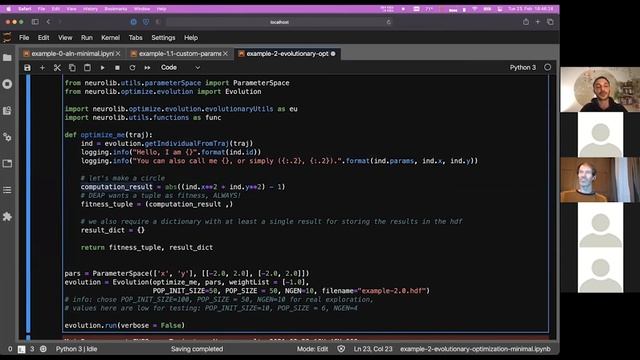Screen dimensions: 640x360
Task: Open JupyterLab Edit menu
Action: tap(43, 38)
